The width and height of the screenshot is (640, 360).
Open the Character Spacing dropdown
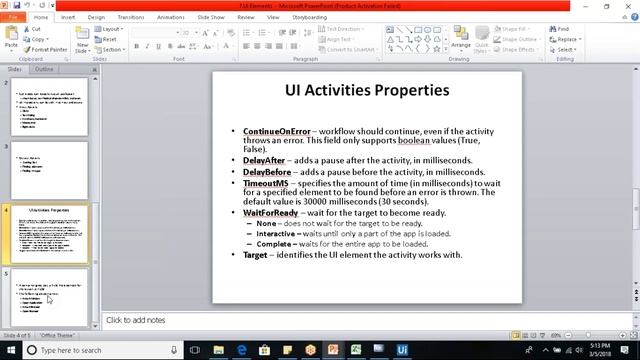coord(193,46)
